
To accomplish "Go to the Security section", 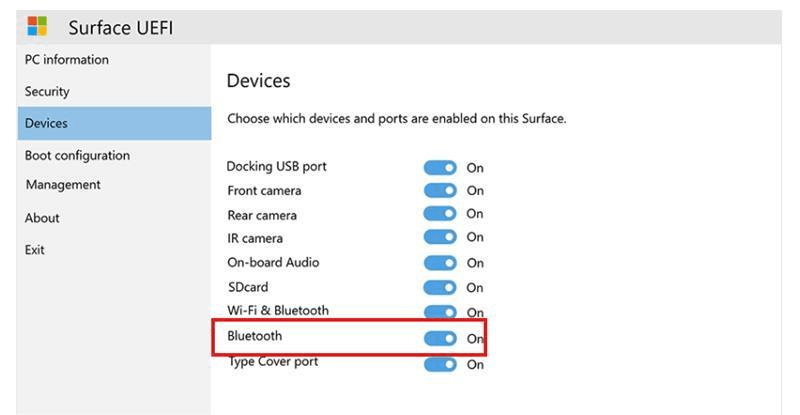I will [47, 92].
